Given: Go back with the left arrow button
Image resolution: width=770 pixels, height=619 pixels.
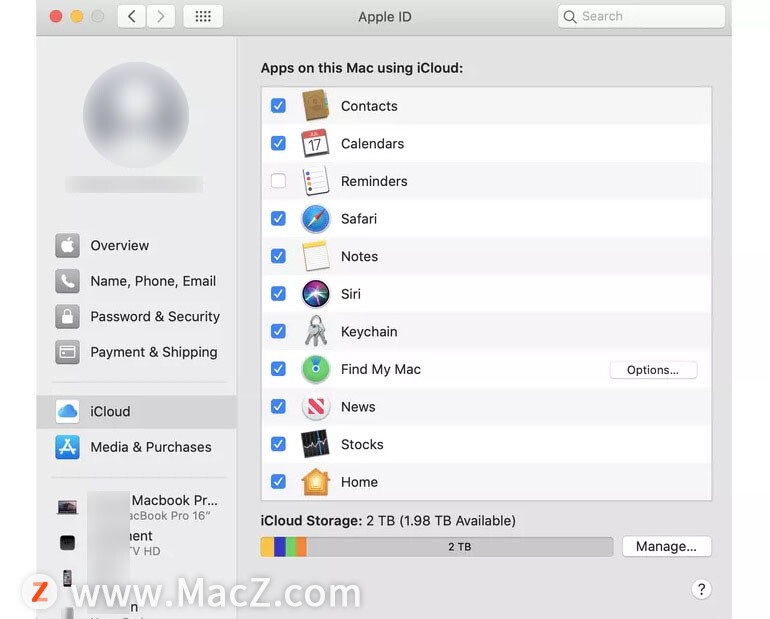Looking at the screenshot, I should point(132,17).
